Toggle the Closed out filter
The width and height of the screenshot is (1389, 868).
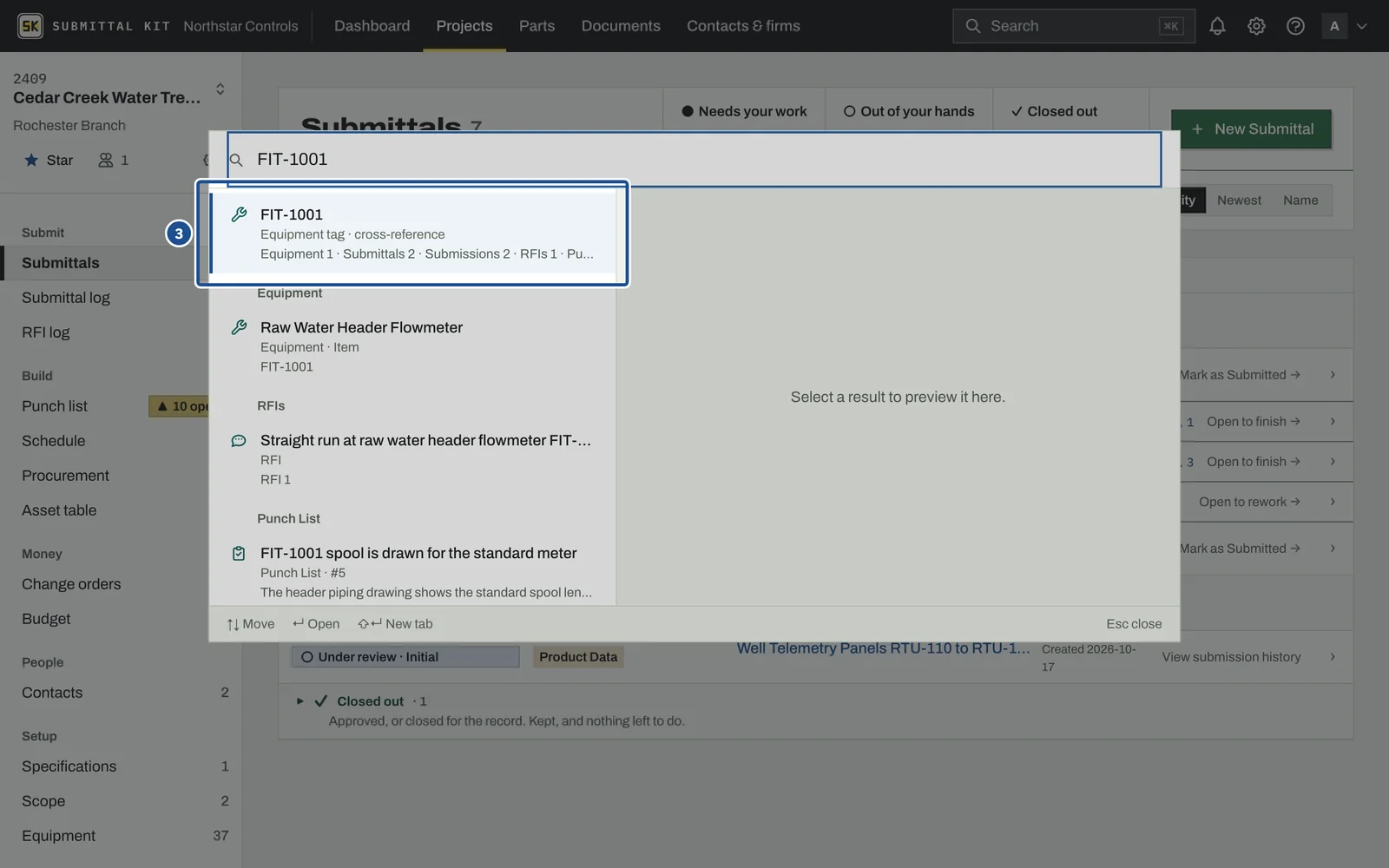click(1054, 111)
